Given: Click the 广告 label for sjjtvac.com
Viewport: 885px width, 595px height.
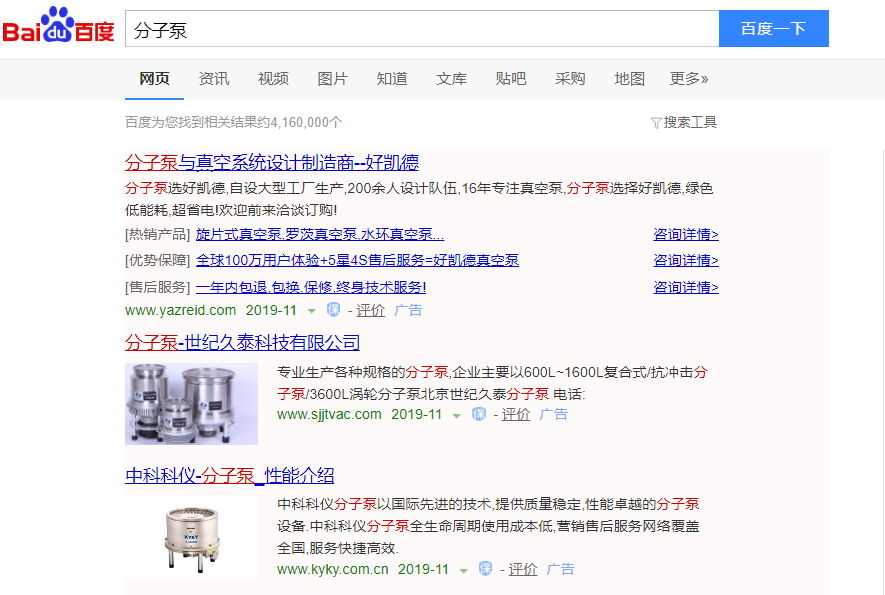Looking at the screenshot, I should coord(554,414).
